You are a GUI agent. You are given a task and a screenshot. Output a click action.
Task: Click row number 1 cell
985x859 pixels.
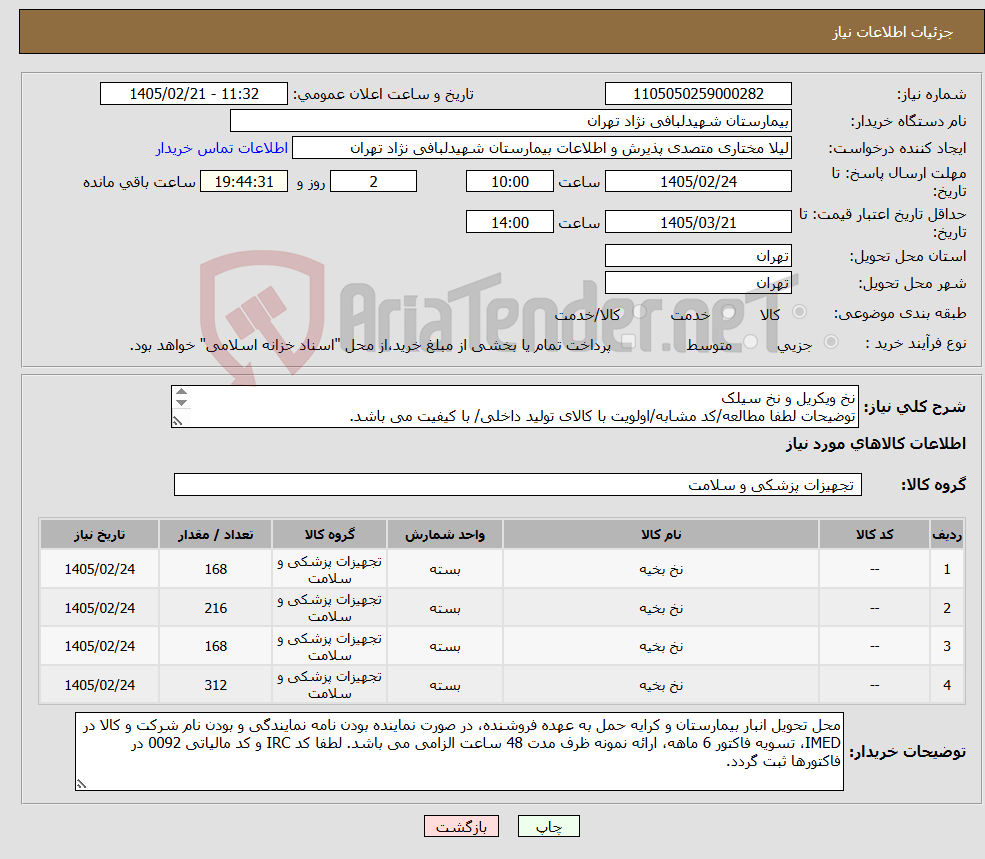947,569
